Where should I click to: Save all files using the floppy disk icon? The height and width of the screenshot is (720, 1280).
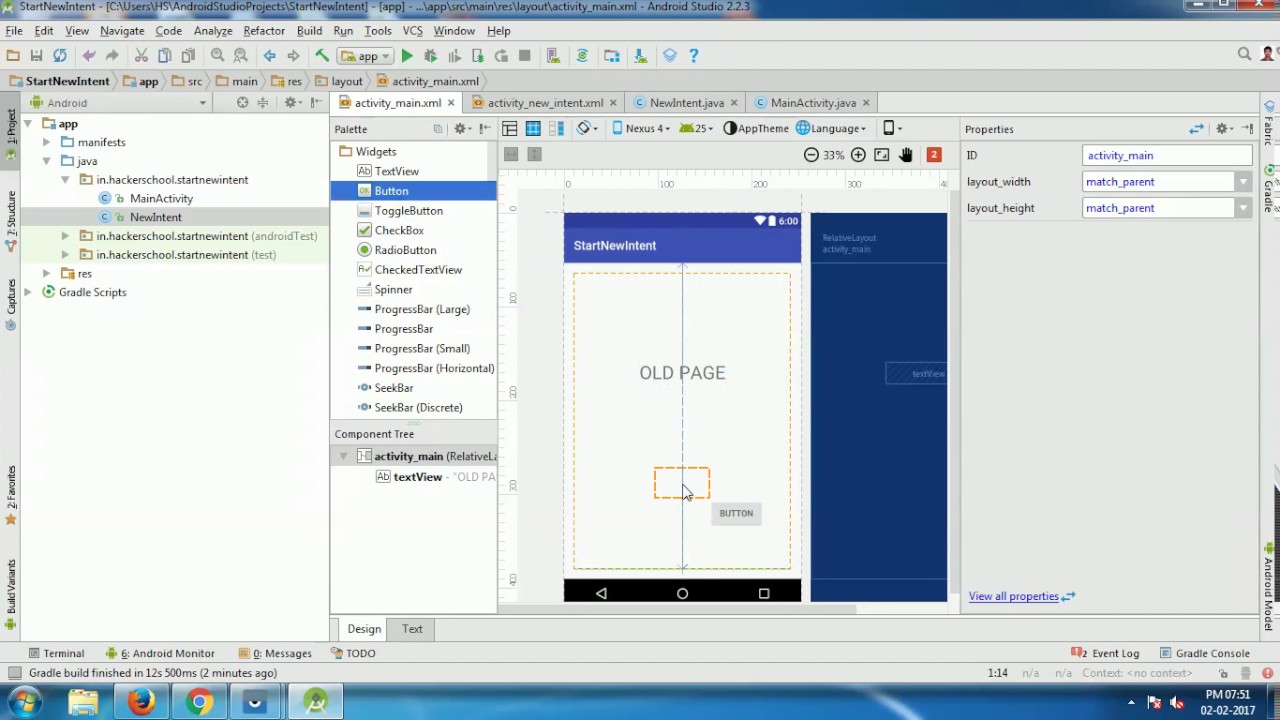[36, 56]
